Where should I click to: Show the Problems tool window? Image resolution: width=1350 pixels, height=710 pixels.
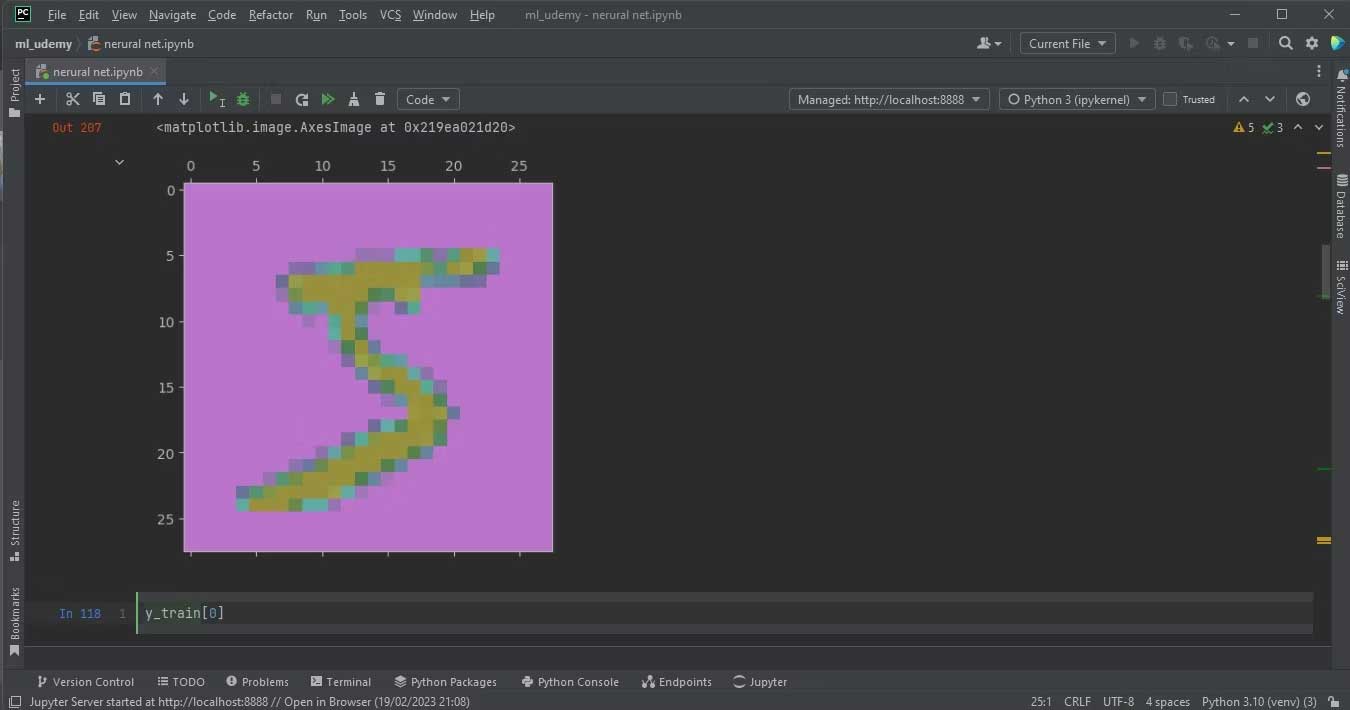click(x=257, y=682)
